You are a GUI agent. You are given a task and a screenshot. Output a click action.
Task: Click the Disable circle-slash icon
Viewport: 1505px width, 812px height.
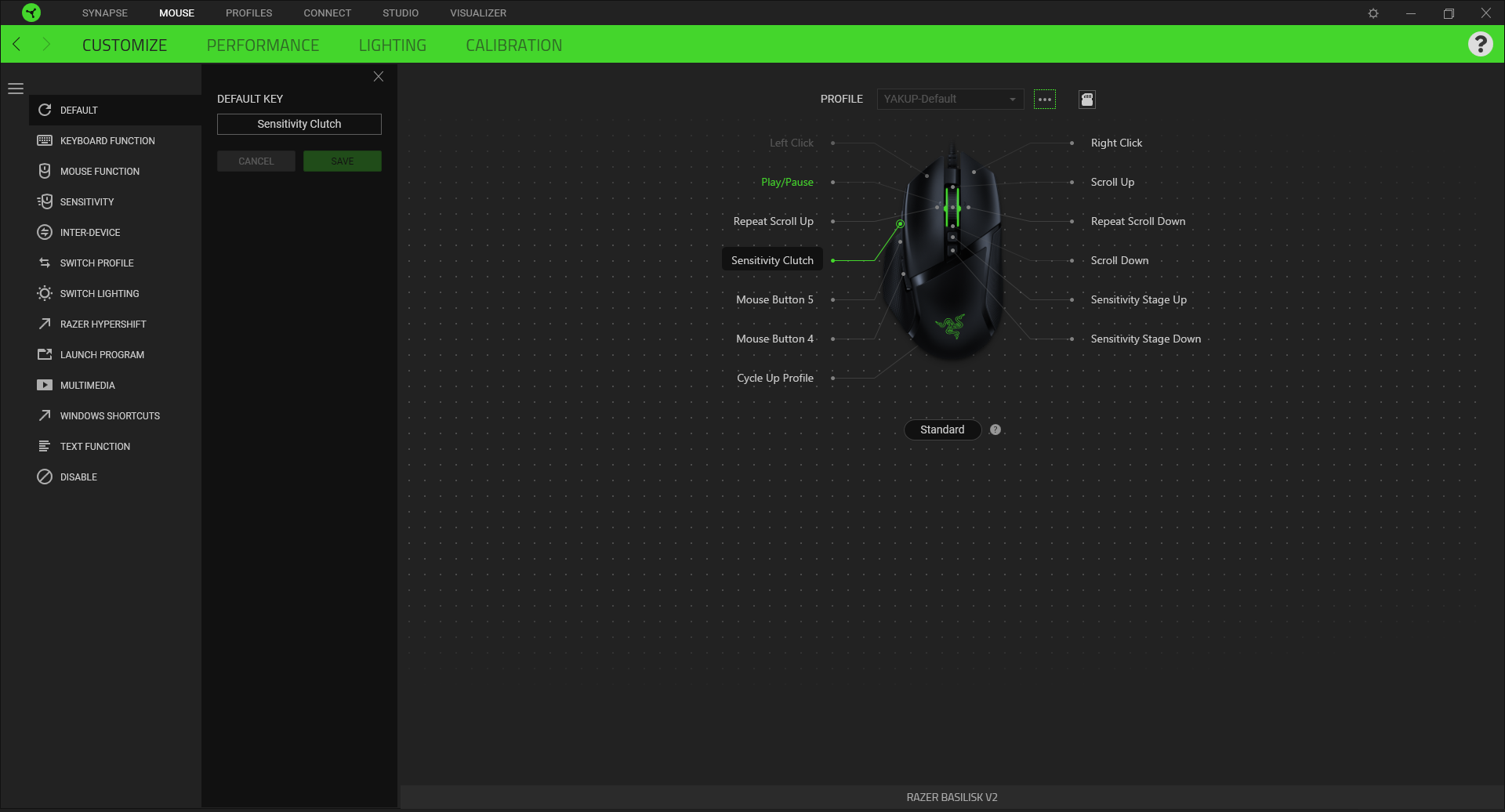click(45, 477)
